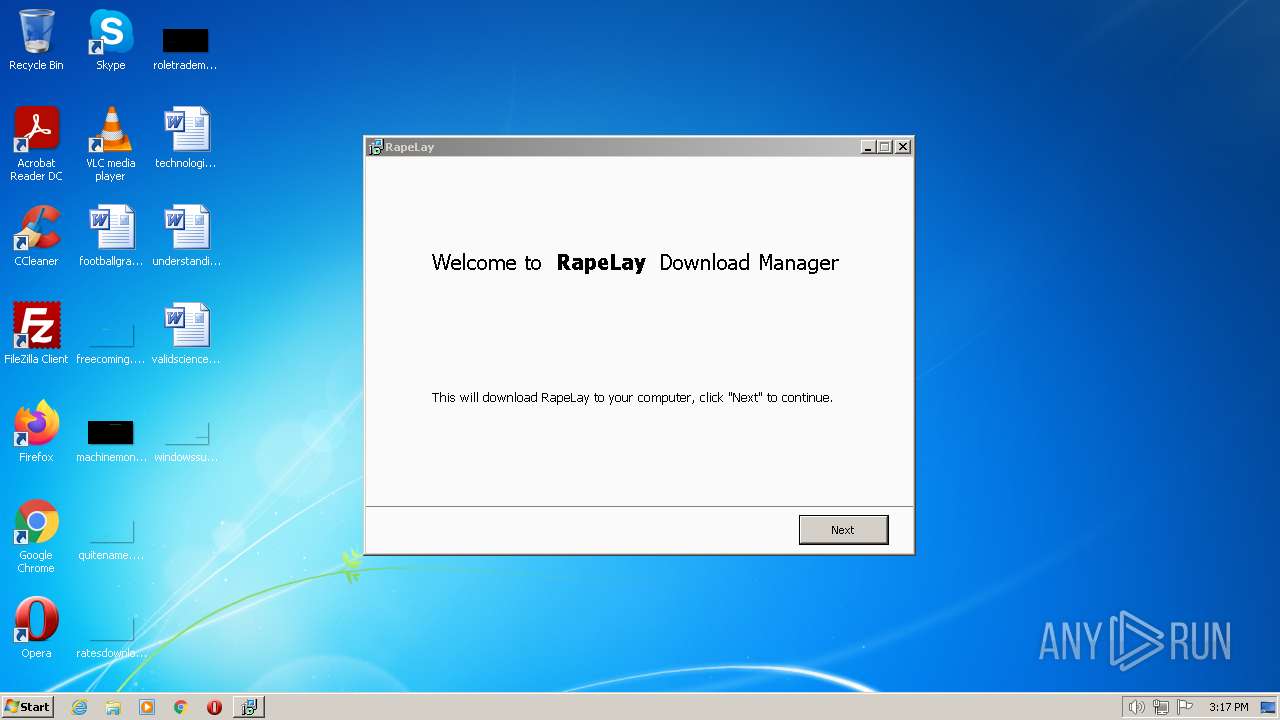Select the ratesdownlo... desktop file

(111, 638)
